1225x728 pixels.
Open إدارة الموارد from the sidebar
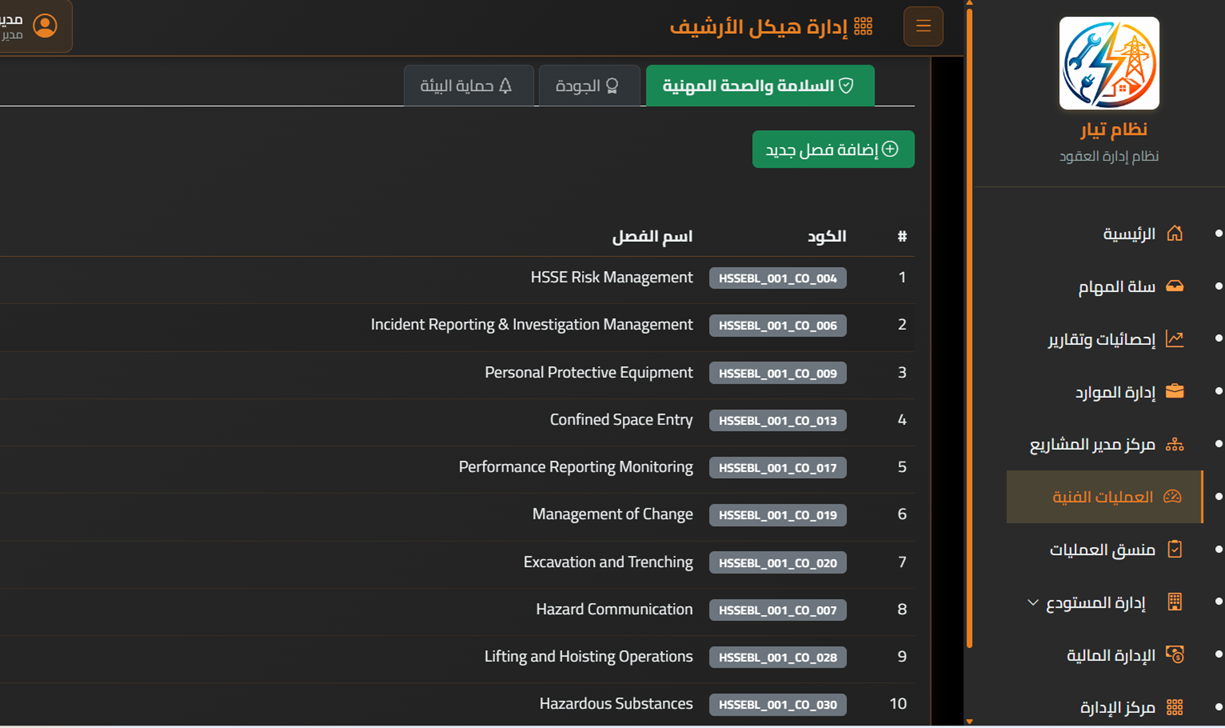1115,392
